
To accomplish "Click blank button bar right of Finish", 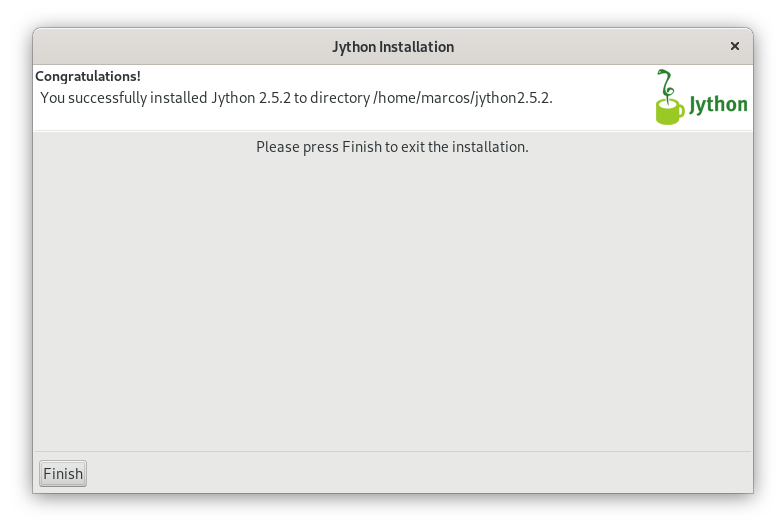I will click(417, 473).
